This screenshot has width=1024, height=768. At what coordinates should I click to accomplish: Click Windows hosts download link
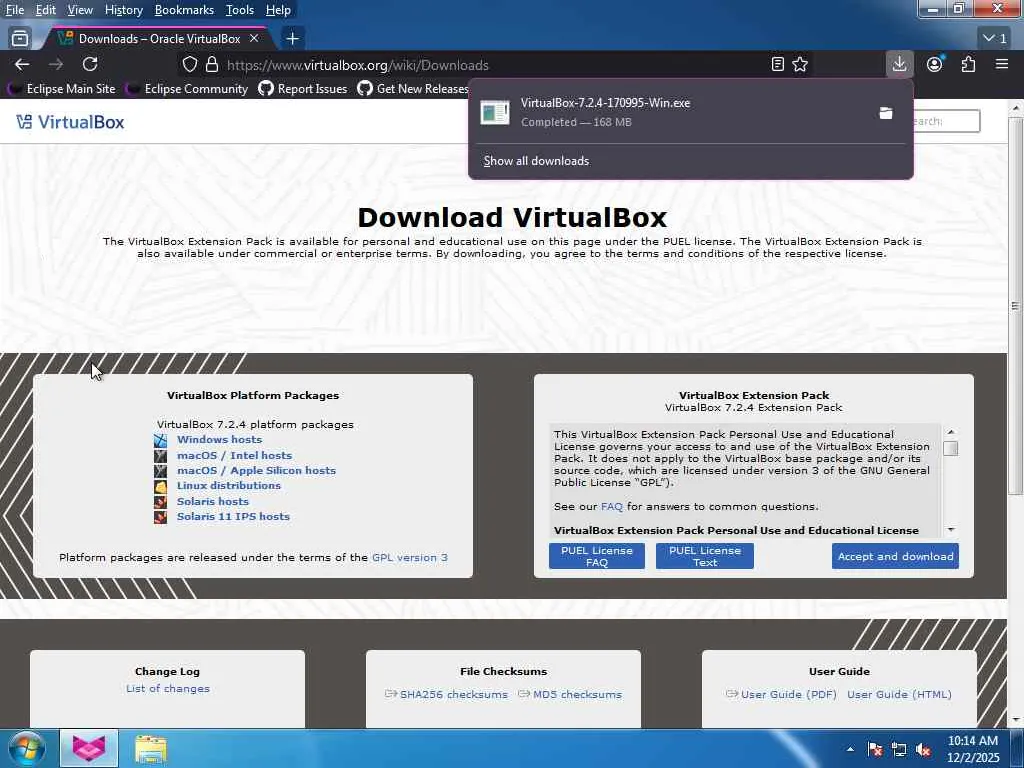coord(219,440)
